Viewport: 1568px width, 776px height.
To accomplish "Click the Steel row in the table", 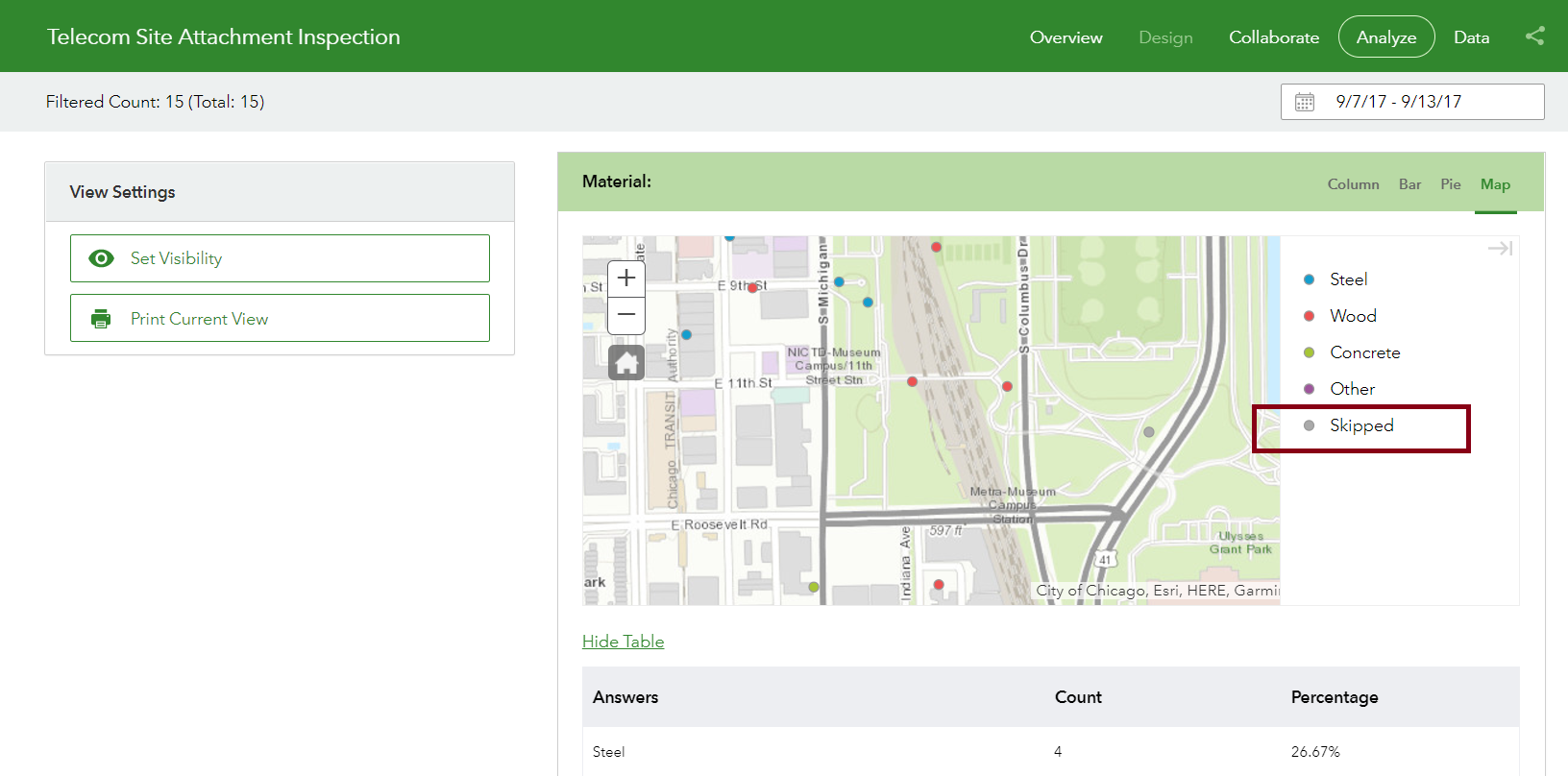I will (1051, 752).
